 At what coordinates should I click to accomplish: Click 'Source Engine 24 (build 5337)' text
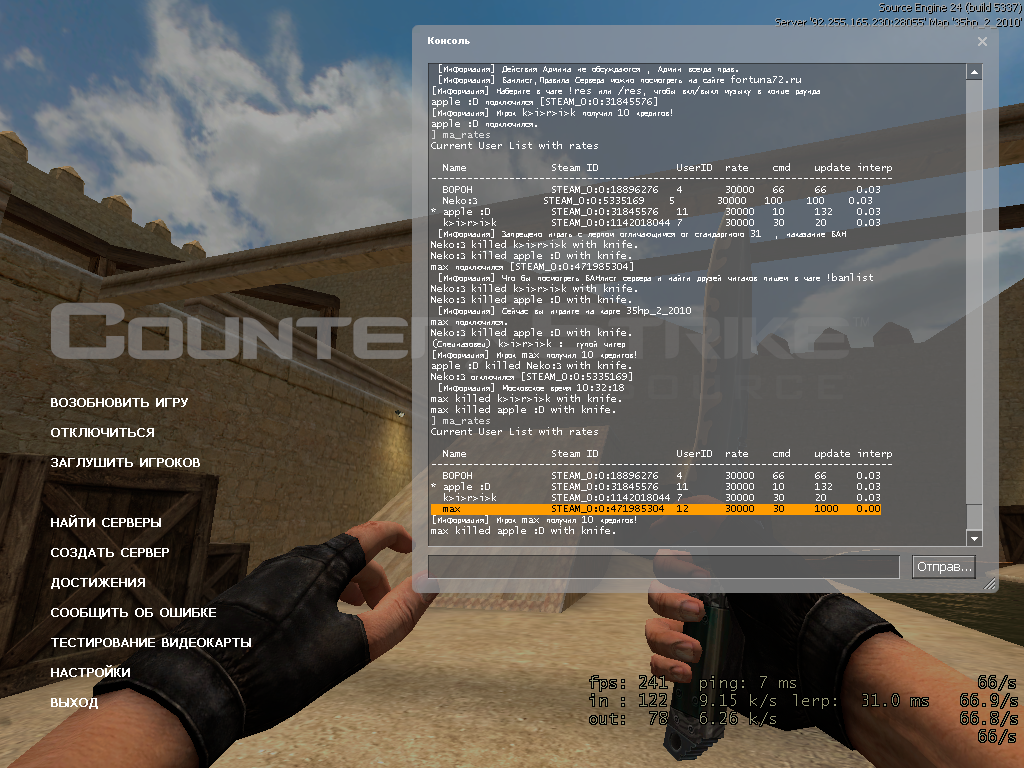tap(950, 8)
